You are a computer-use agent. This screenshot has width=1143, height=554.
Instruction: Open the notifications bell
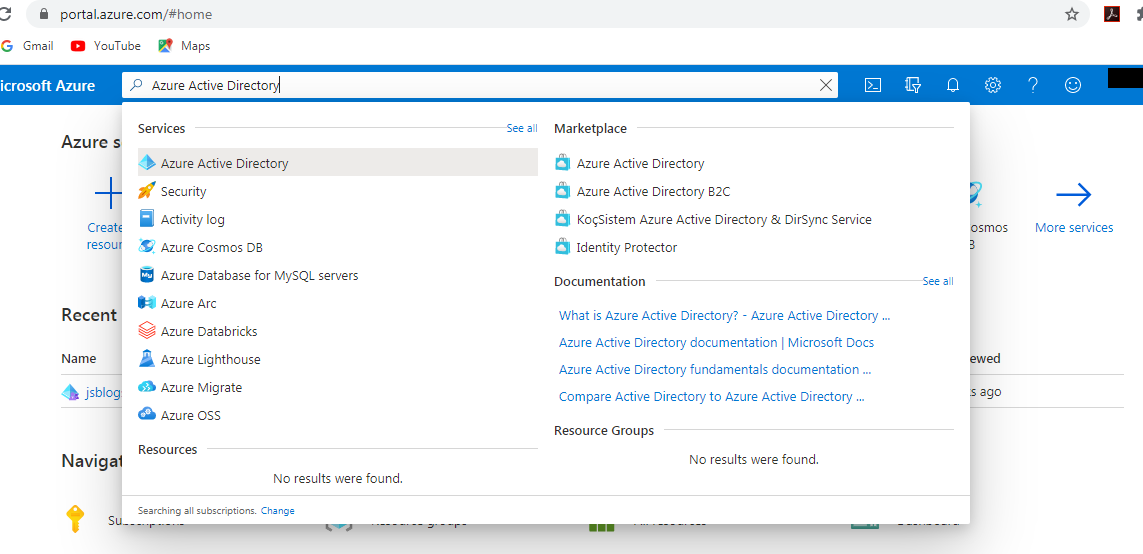point(953,86)
